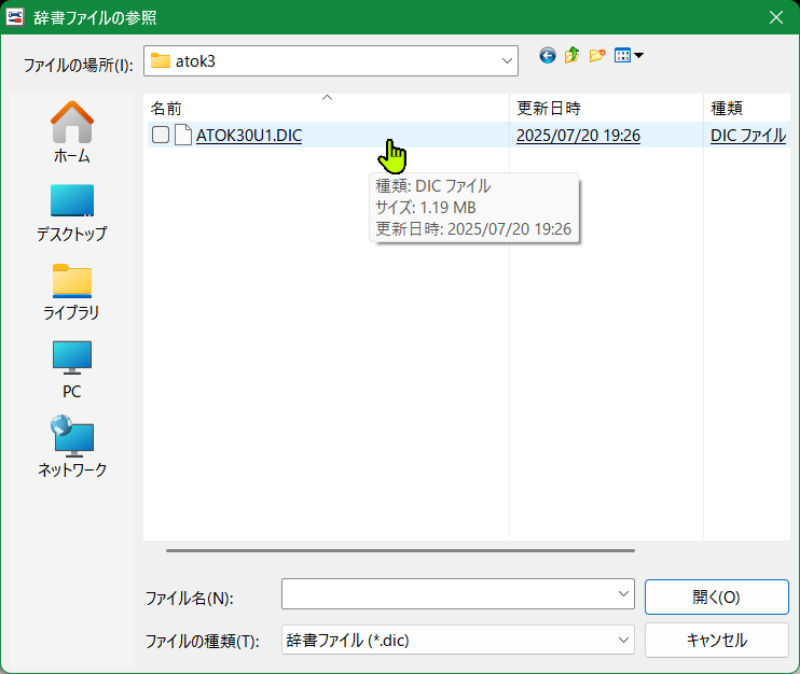800x674 pixels.
Task: Click the file icon of ATOK30U1.DIC
Action: pyautogui.click(x=183, y=135)
